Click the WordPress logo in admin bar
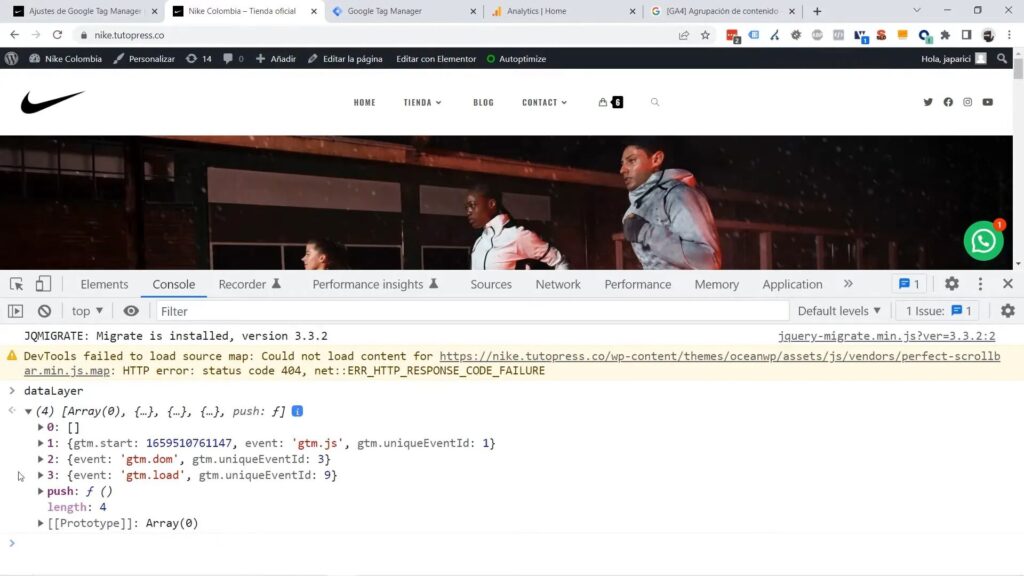This screenshot has width=1024, height=576. 11,59
